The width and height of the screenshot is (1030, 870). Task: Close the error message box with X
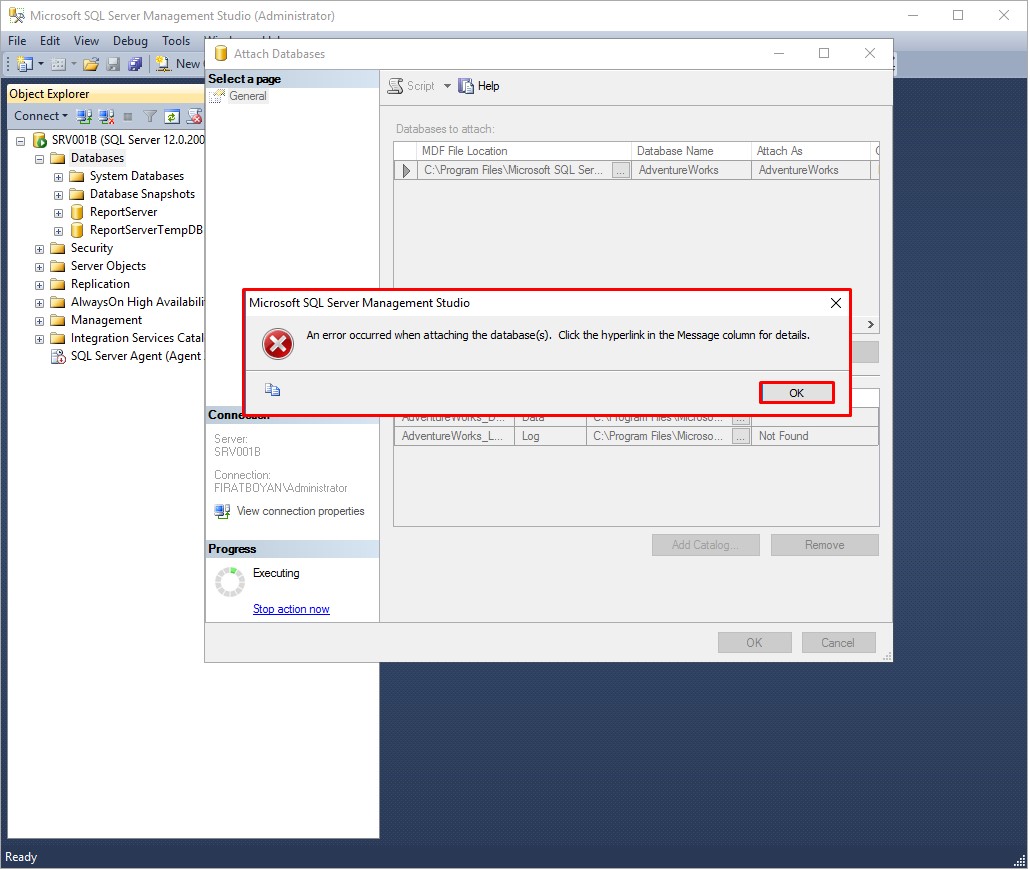[836, 303]
